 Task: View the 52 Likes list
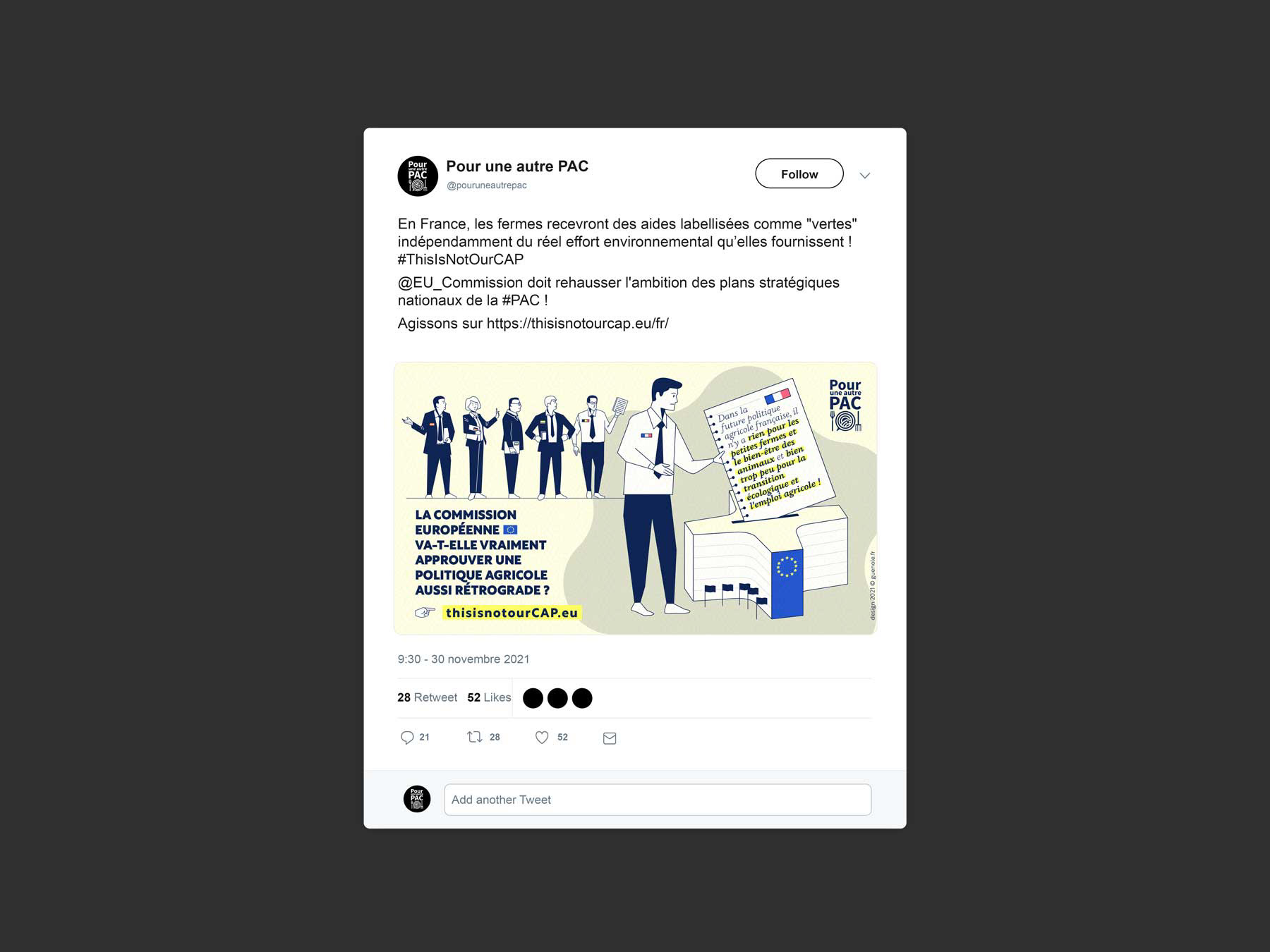click(489, 697)
